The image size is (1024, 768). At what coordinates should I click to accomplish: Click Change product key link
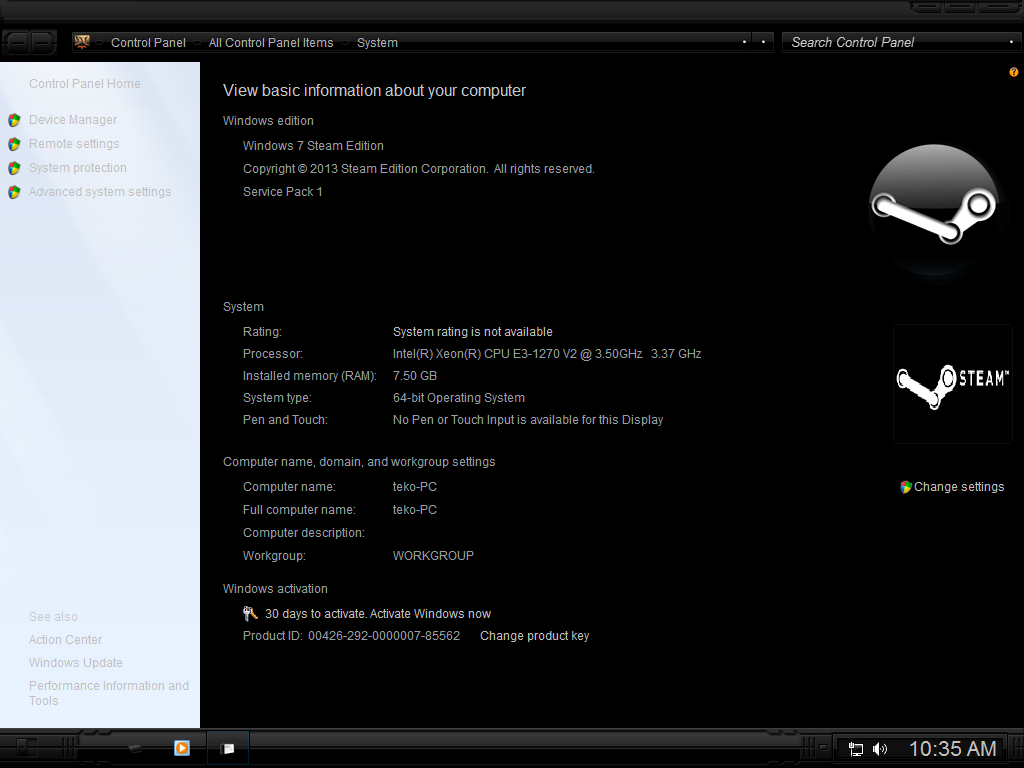(534, 636)
